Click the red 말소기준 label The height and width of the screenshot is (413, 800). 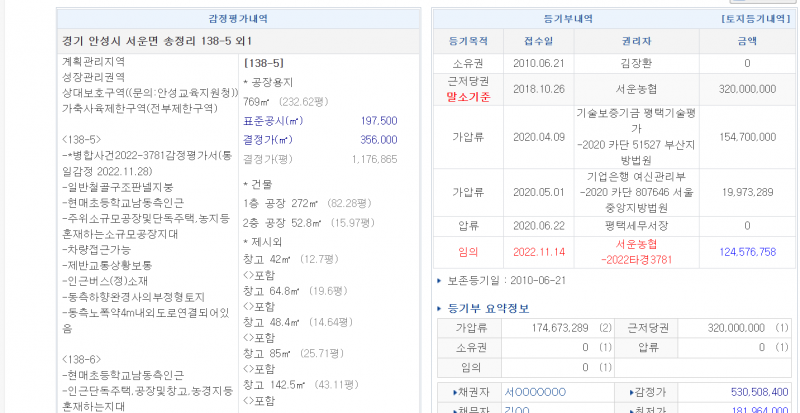click(x=468, y=97)
